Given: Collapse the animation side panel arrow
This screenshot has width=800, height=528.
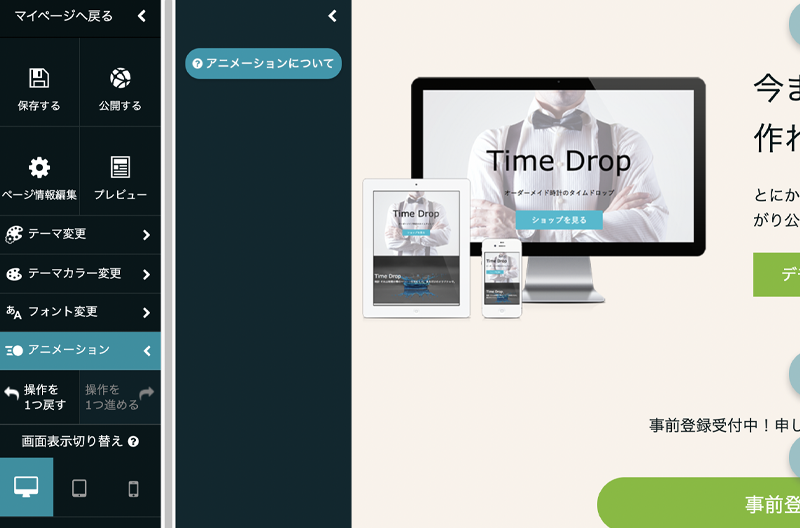Looking at the screenshot, I should (x=332, y=16).
